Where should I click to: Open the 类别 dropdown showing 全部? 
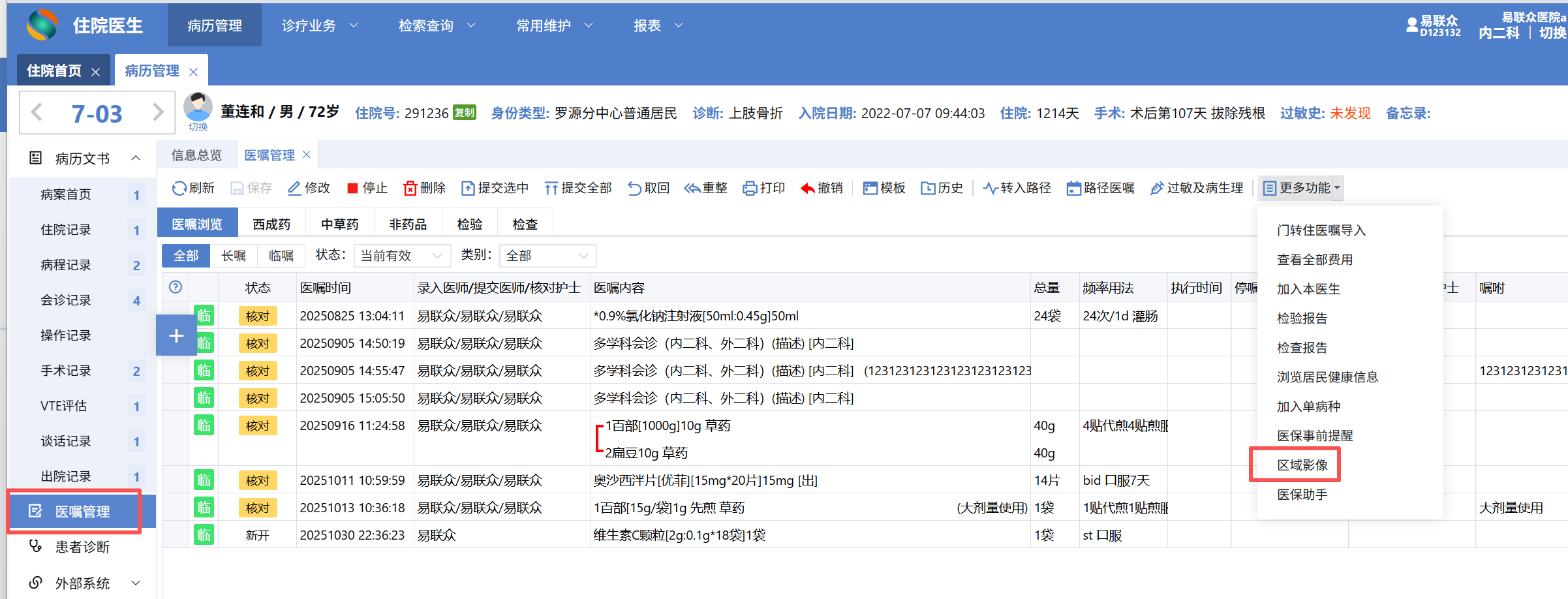pos(547,256)
